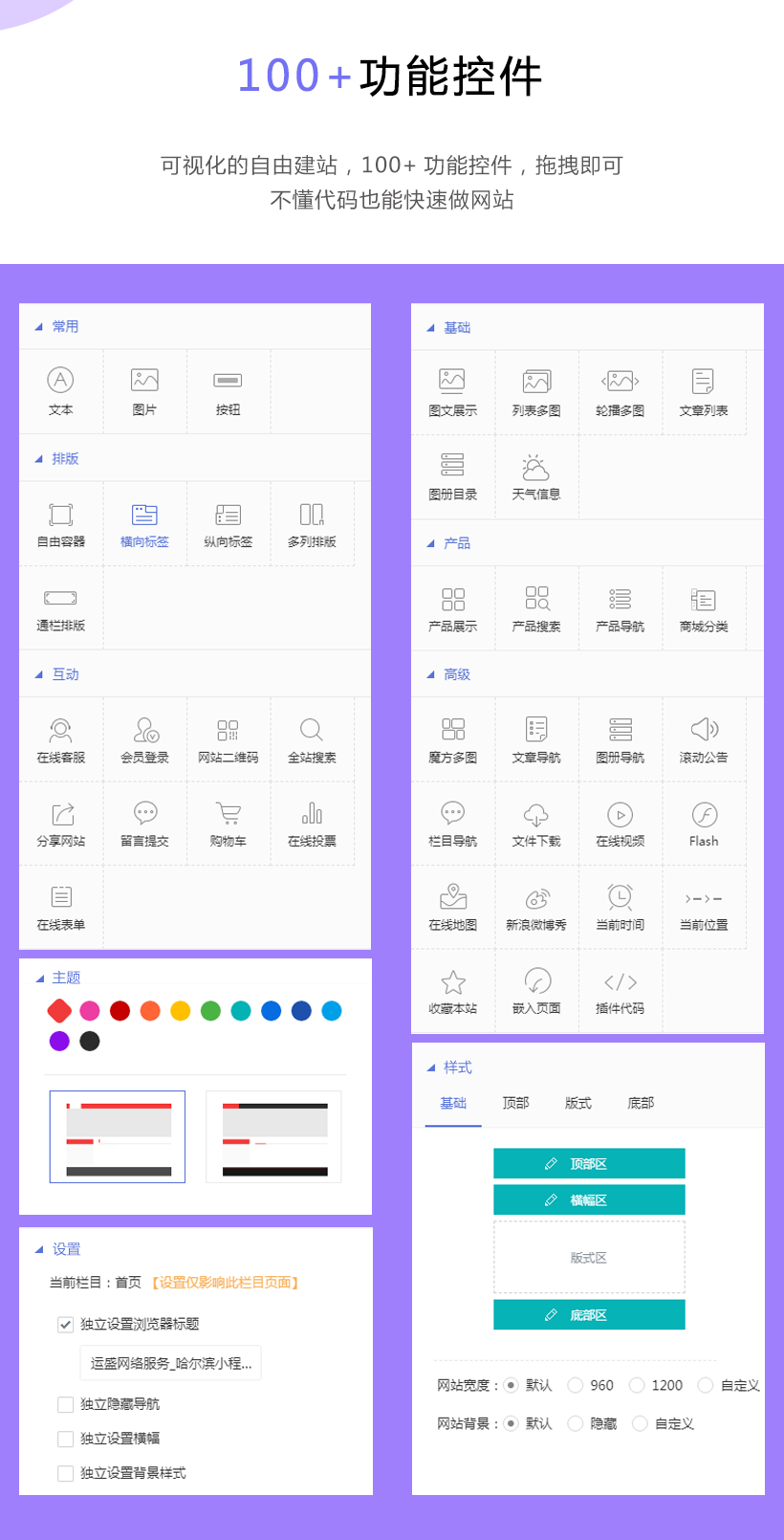Collapse the 互动 section triangle
Viewport: 784px width, 1540px height.
click(39, 674)
